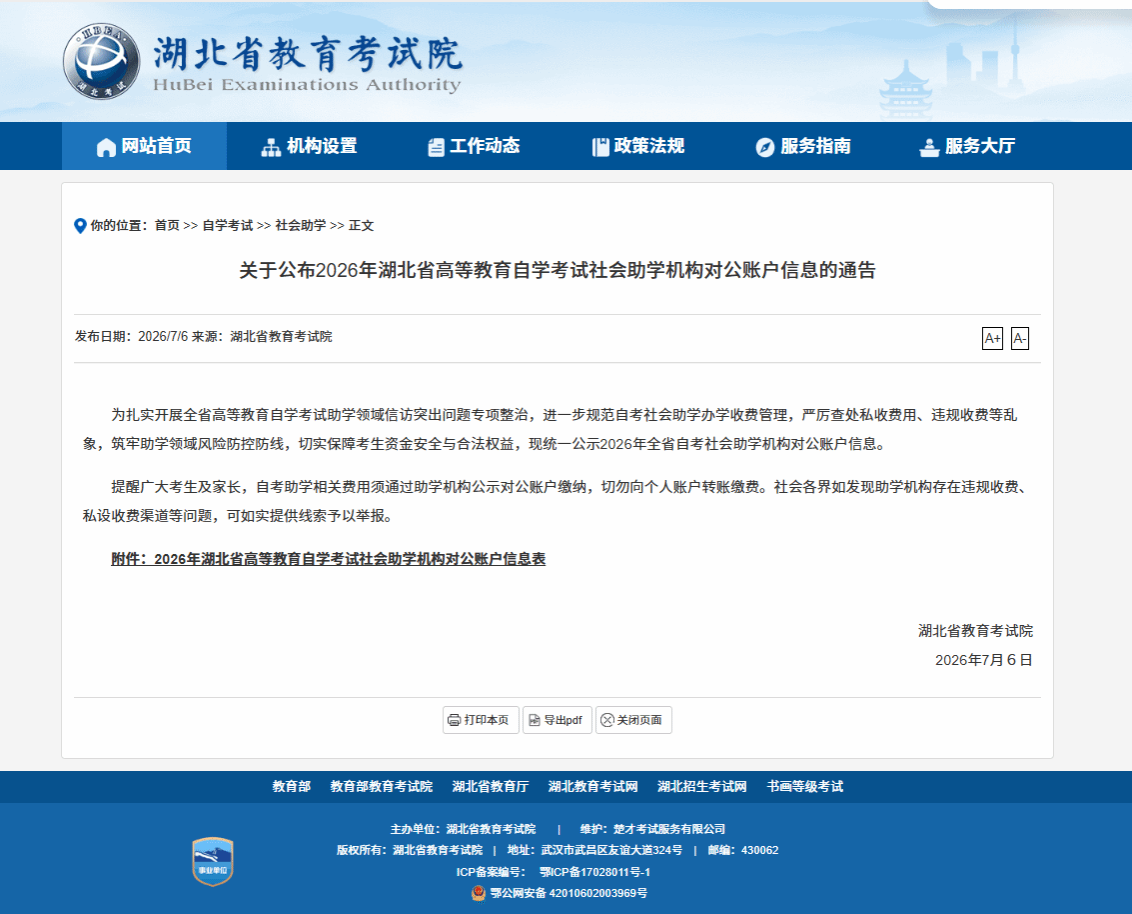
Task: Click the person icon beside 服务大厅
Action: tap(929, 147)
